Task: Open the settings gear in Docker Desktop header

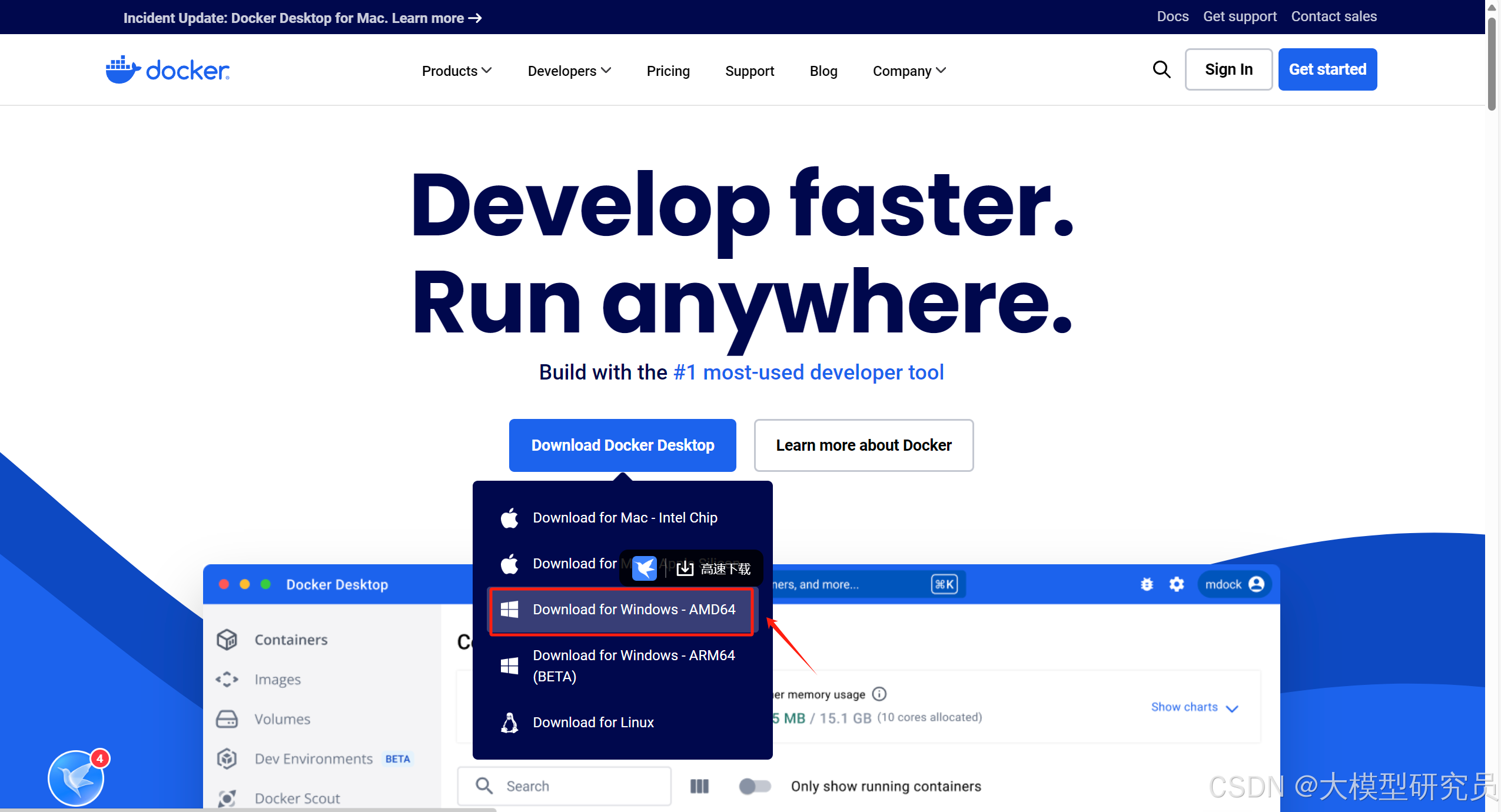Action: tap(1176, 584)
